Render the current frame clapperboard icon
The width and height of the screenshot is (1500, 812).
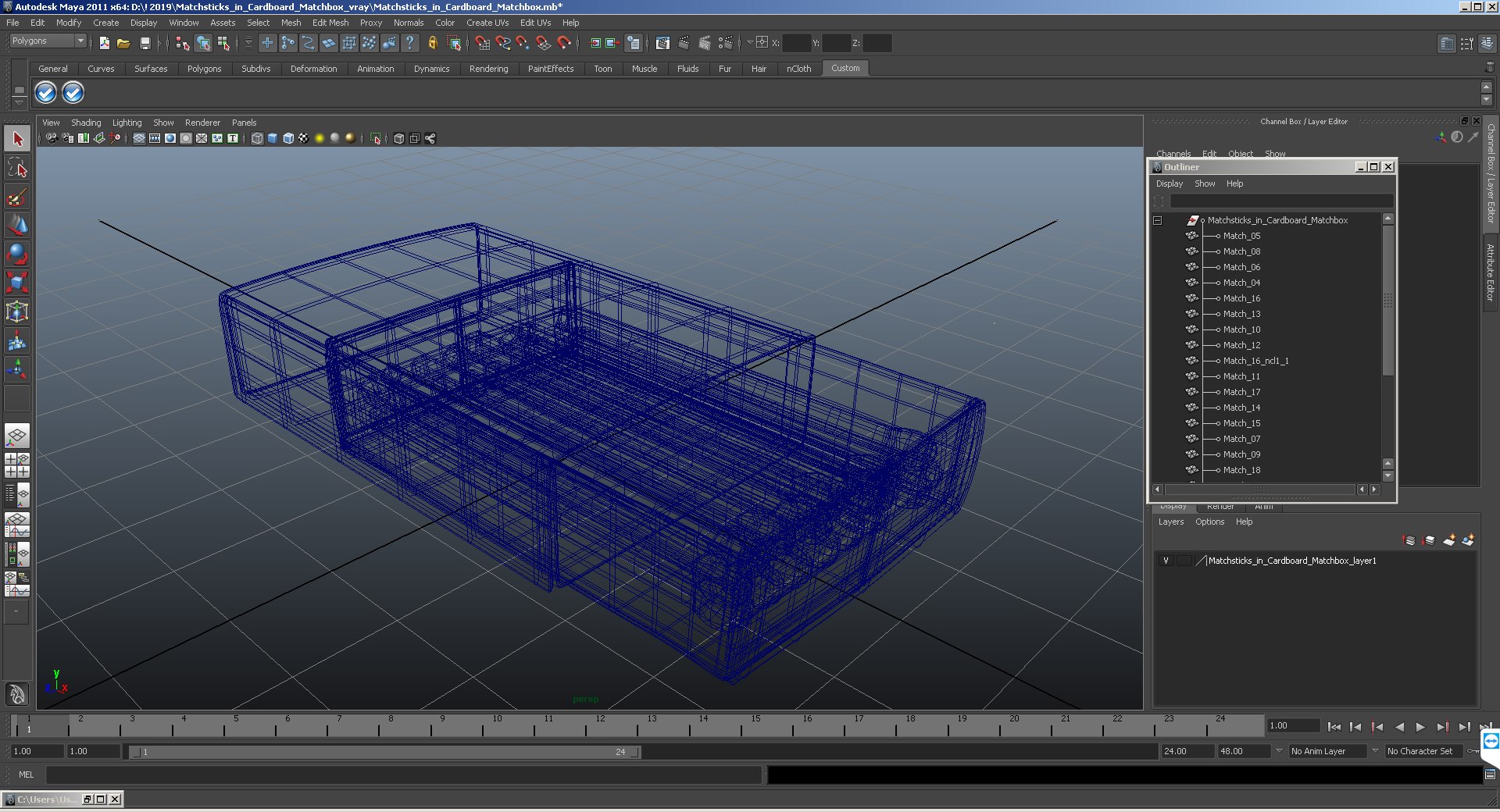point(684,43)
